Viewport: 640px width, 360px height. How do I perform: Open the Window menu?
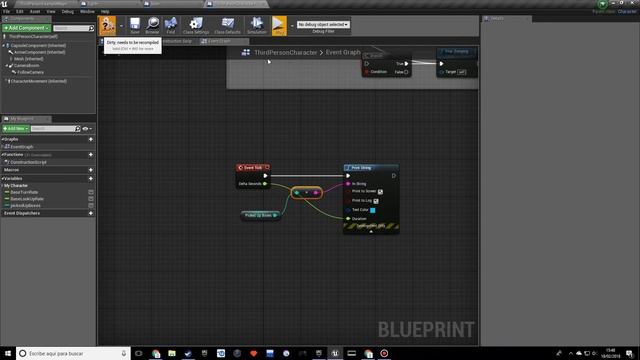pyautogui.click(x=87, y=11)
